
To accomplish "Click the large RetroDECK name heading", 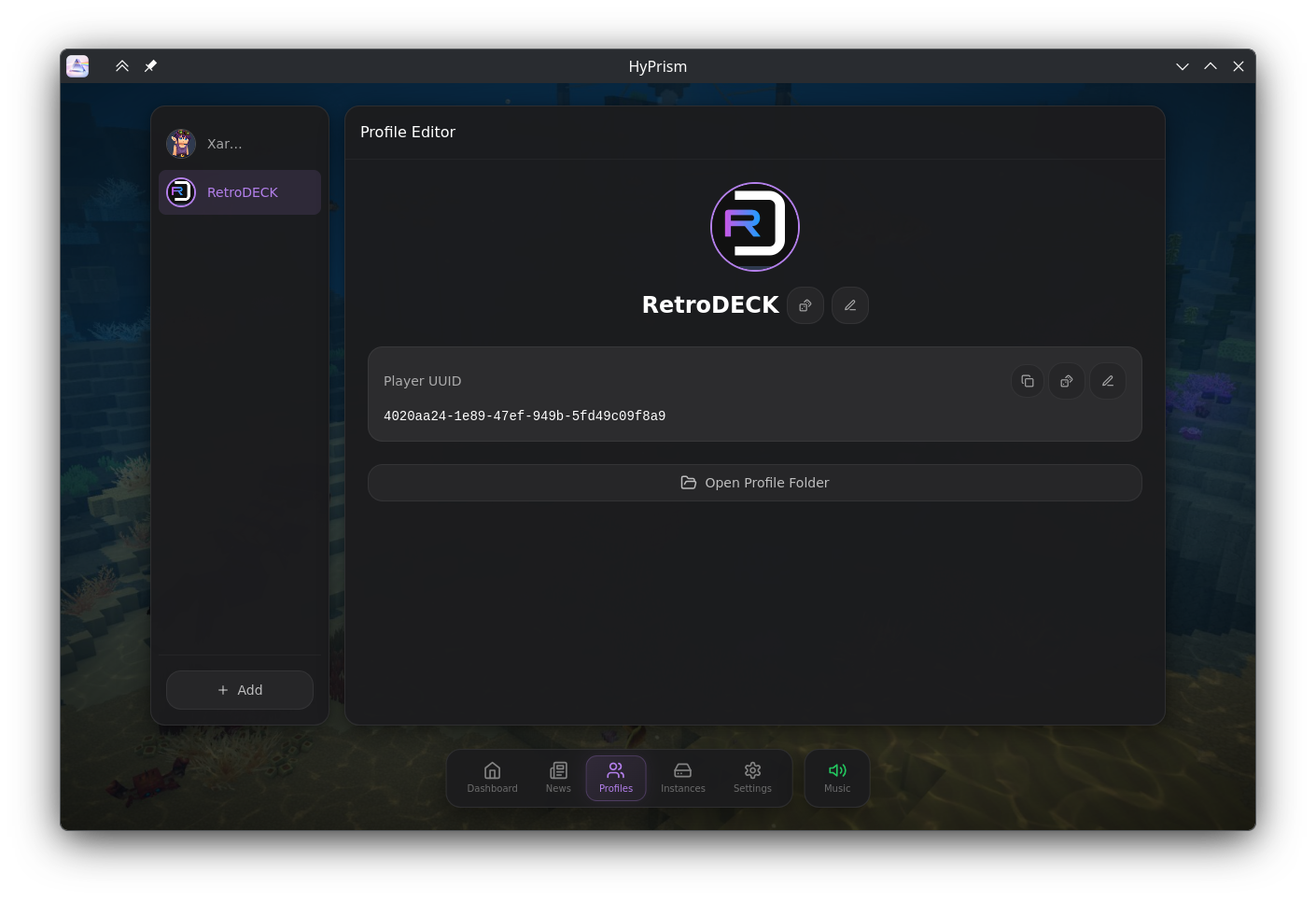I will (x=710, y=305).
